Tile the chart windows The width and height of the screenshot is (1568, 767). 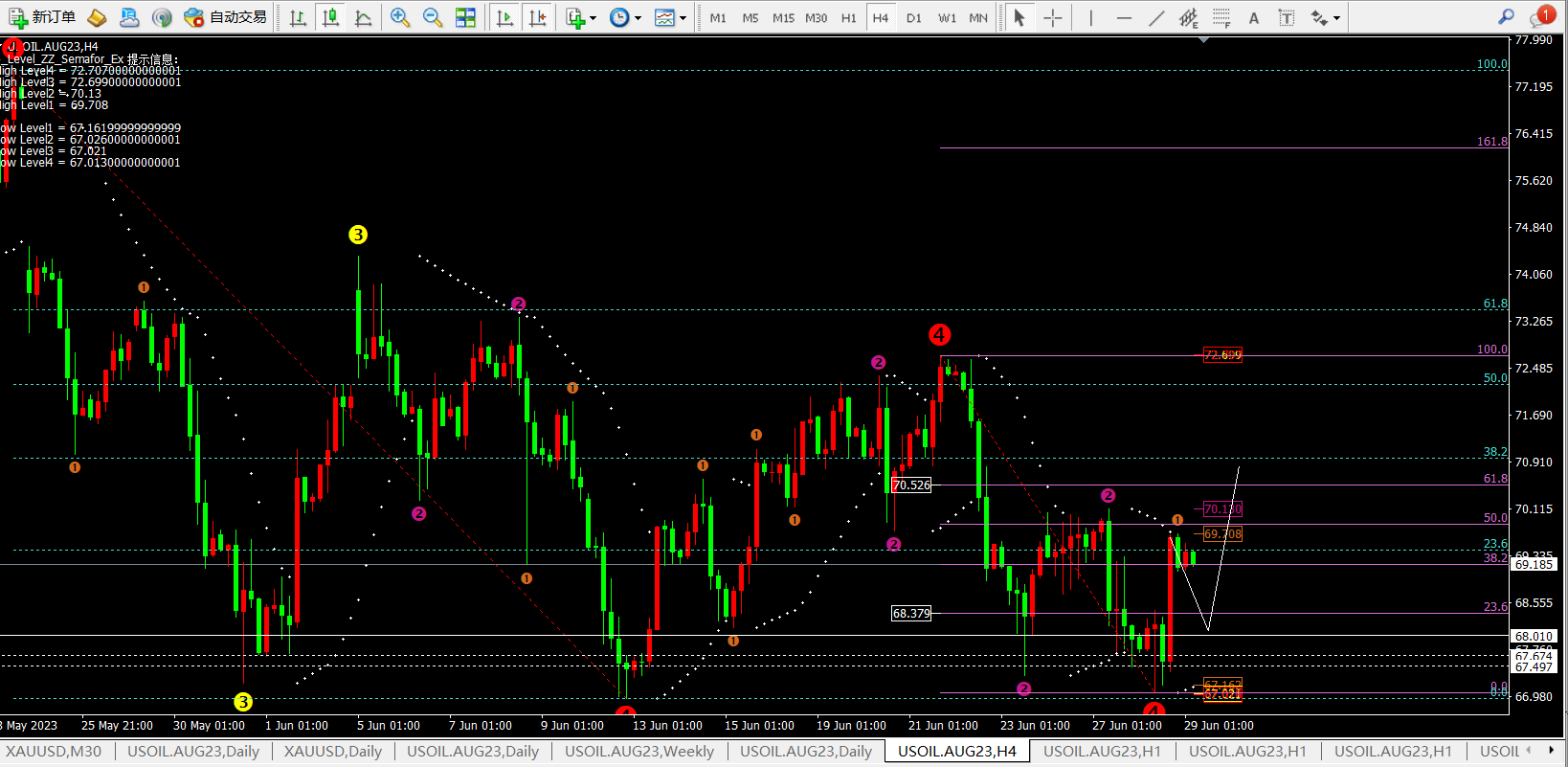tap(465, 17)
